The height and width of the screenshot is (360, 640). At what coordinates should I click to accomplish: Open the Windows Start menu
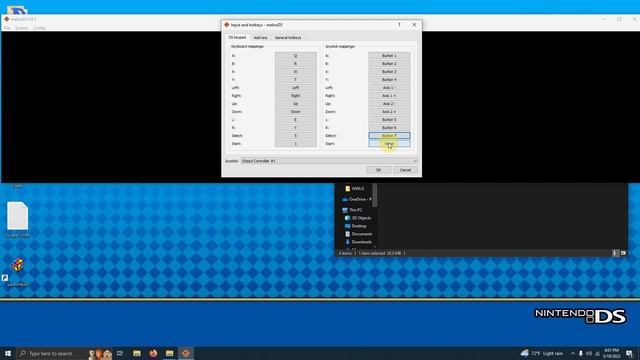(8, 353)
